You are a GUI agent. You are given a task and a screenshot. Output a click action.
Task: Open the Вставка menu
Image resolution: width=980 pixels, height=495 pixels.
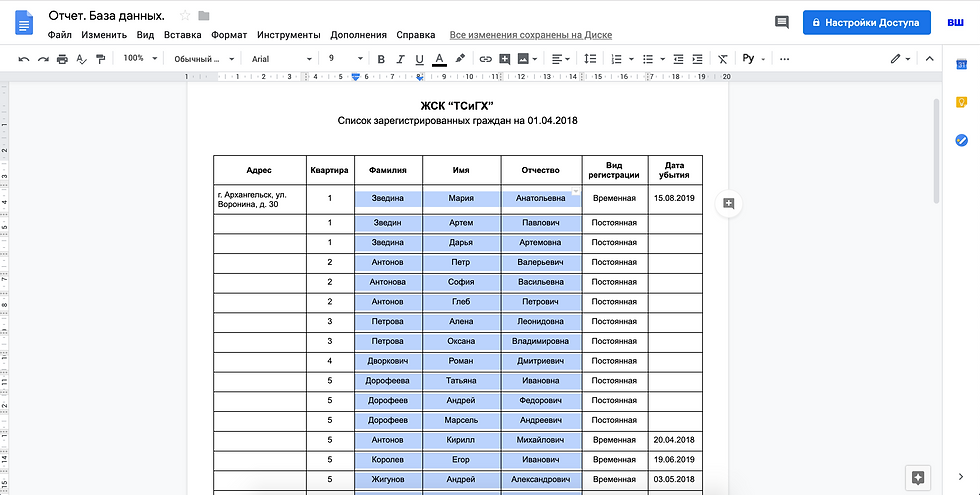[182, 35]
